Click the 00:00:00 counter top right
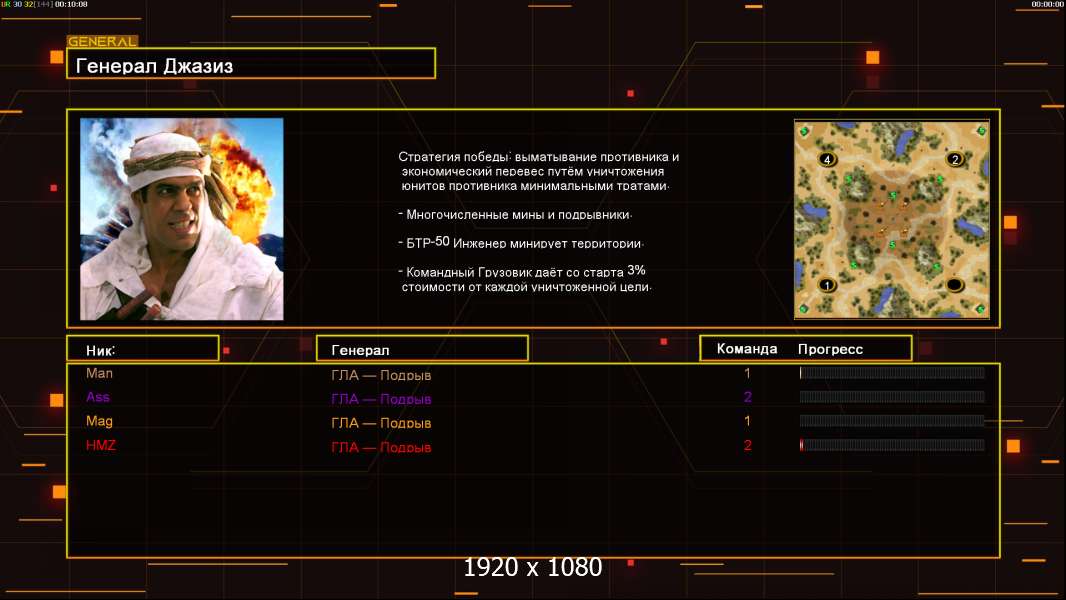Screen dimensions: 1066x600 [1047, 4]
